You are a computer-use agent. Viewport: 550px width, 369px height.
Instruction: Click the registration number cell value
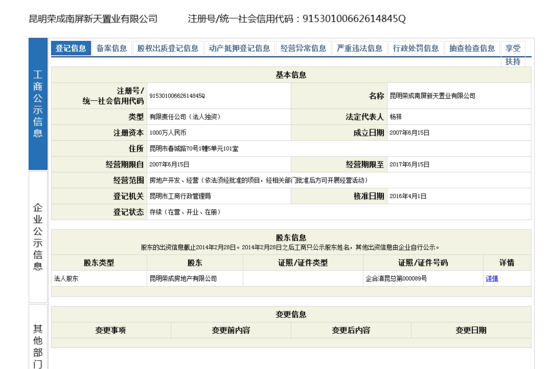point(177,96)
